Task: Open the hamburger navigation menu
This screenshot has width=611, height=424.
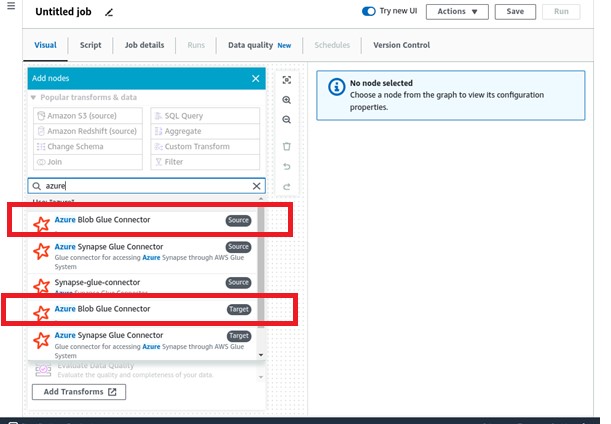Action: tap(11, 6)
